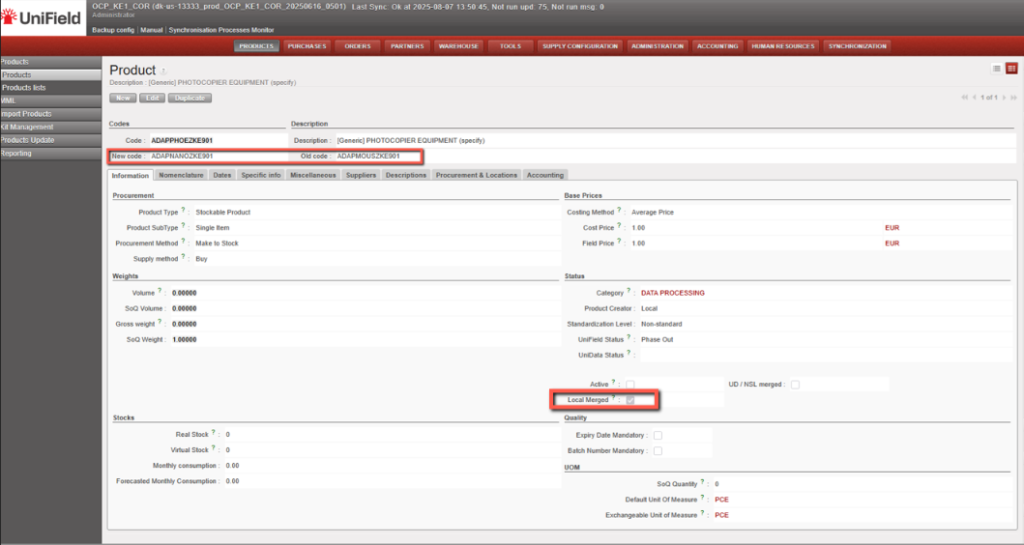Select the form view icon
Viewport: 1024px width, 545px height.
coord(1011,68)
